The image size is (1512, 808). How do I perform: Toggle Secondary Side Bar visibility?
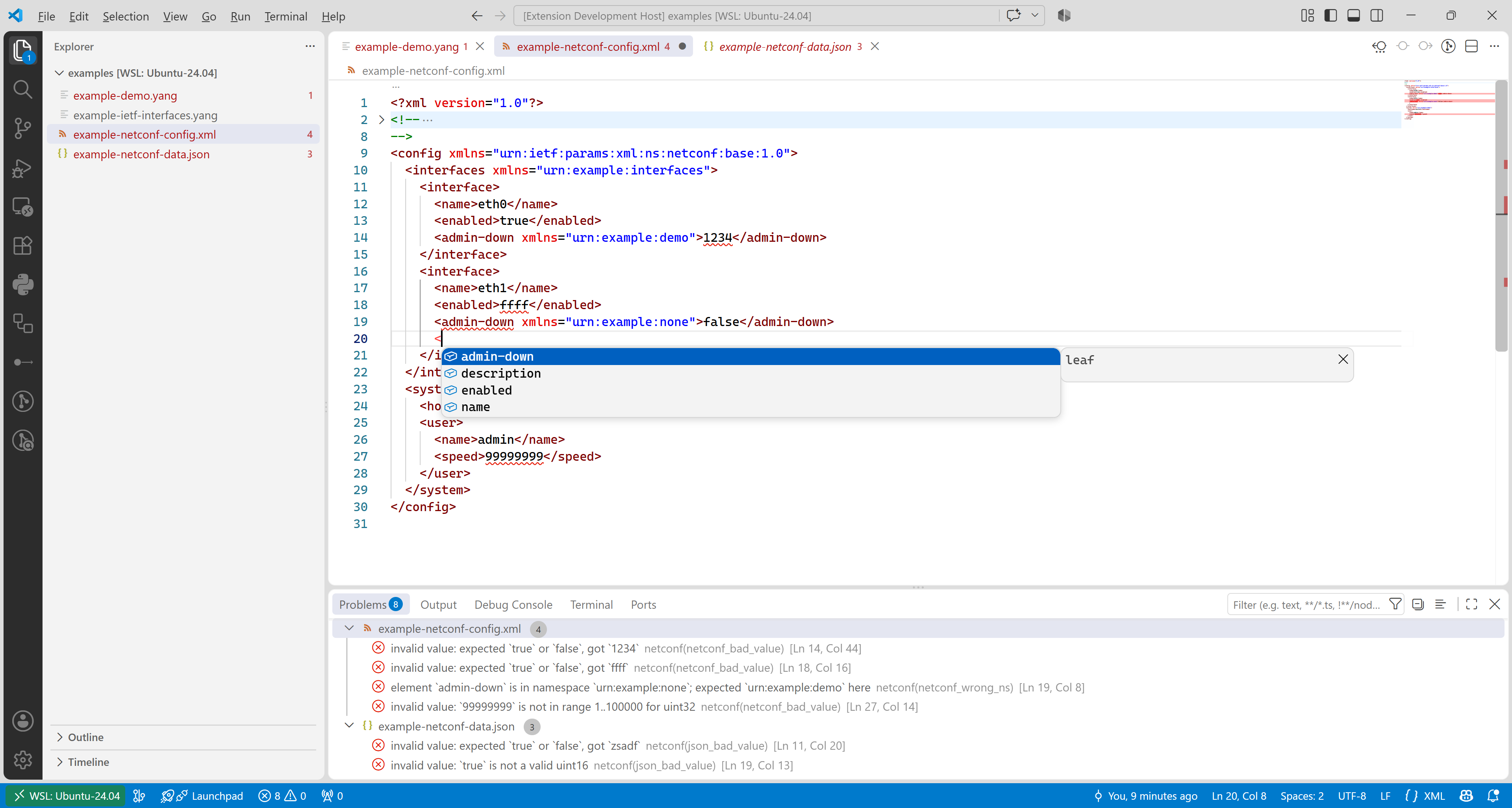click(x=1377, y=16)
